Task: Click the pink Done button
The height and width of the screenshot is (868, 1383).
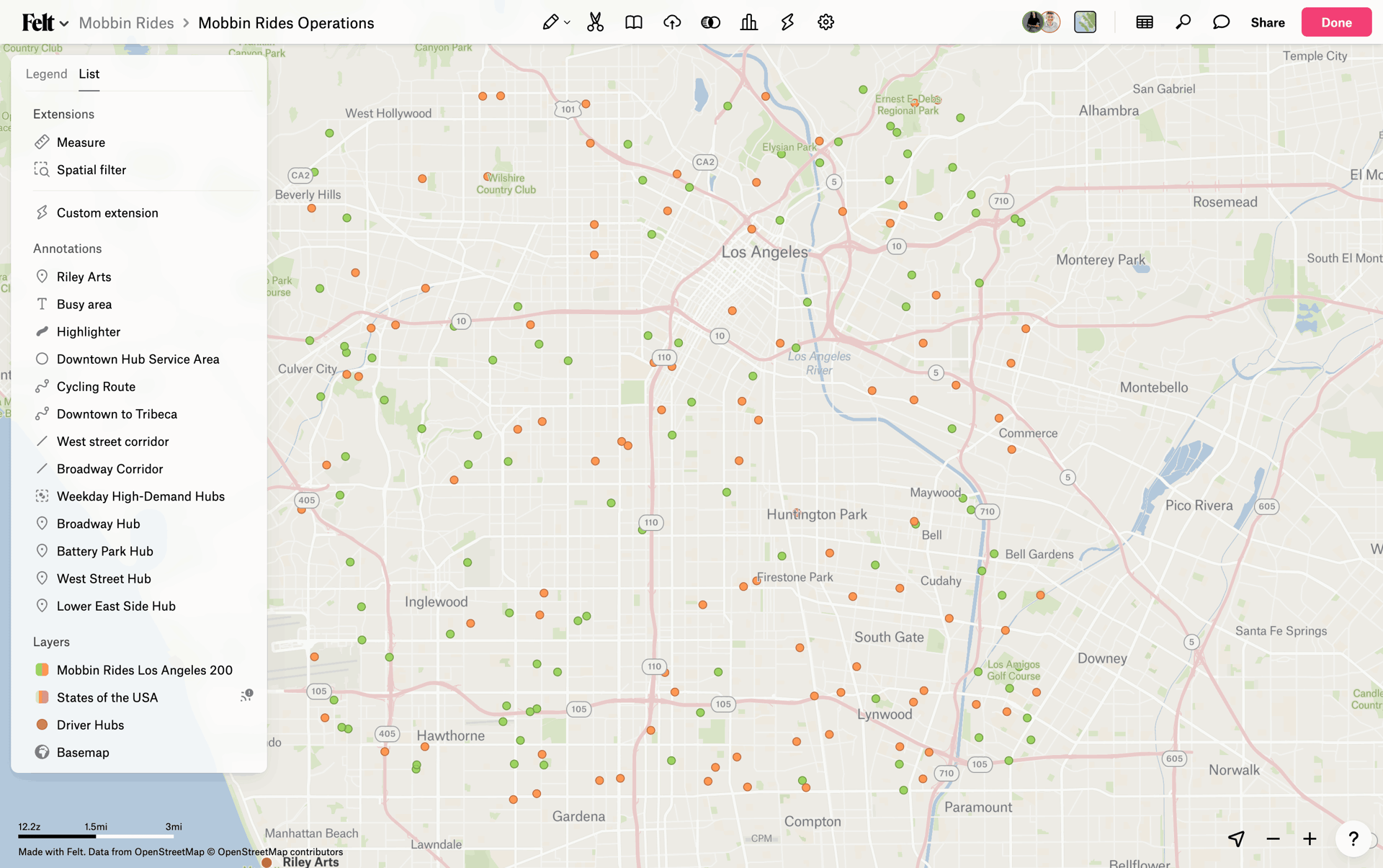Action: click(x=1336, y=22)
